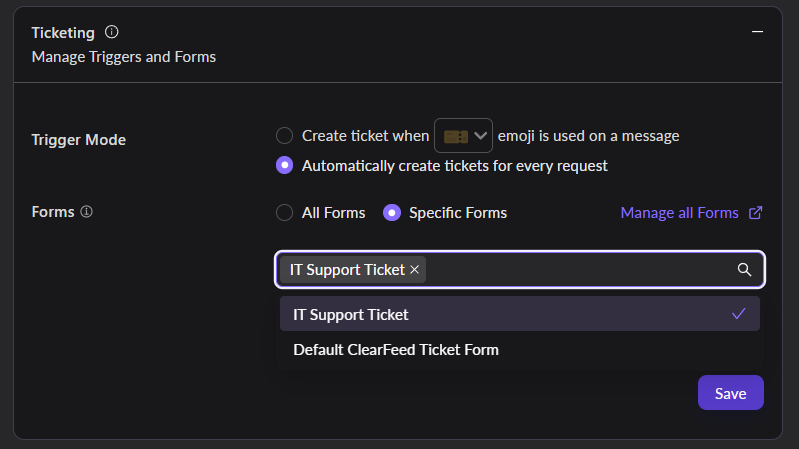Choose the Specific Forms radio option
799x449 pixels.
point(392,212)
